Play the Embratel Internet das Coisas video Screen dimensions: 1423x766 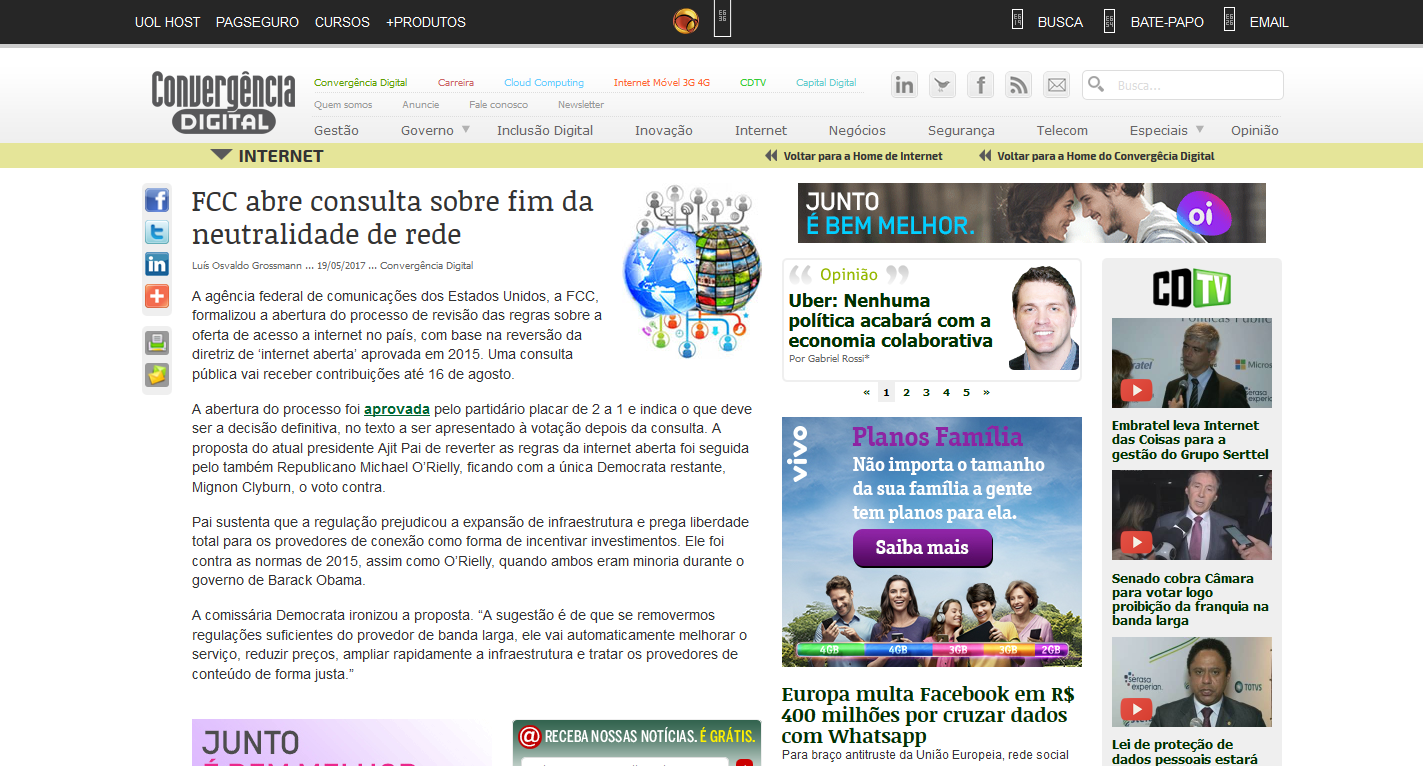tap(1136, 391)
